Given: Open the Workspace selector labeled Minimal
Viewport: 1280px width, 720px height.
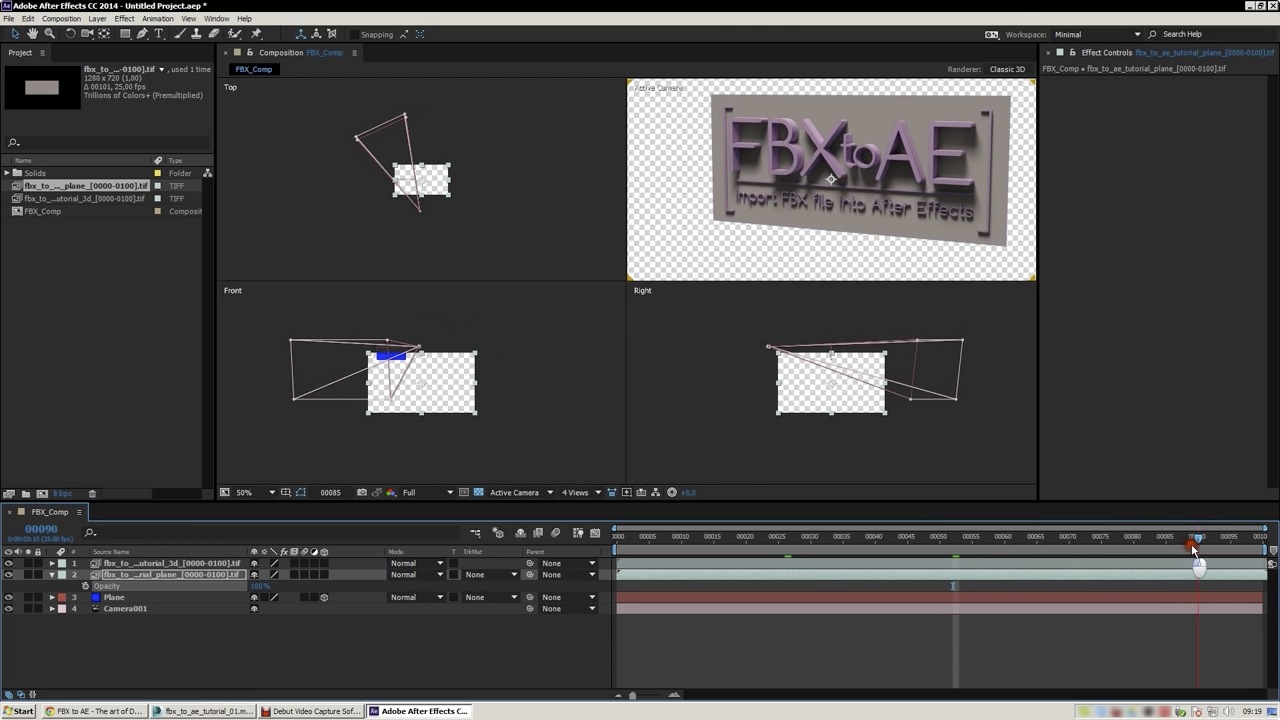Looking at the screenshot, I should coord(1090,33).
